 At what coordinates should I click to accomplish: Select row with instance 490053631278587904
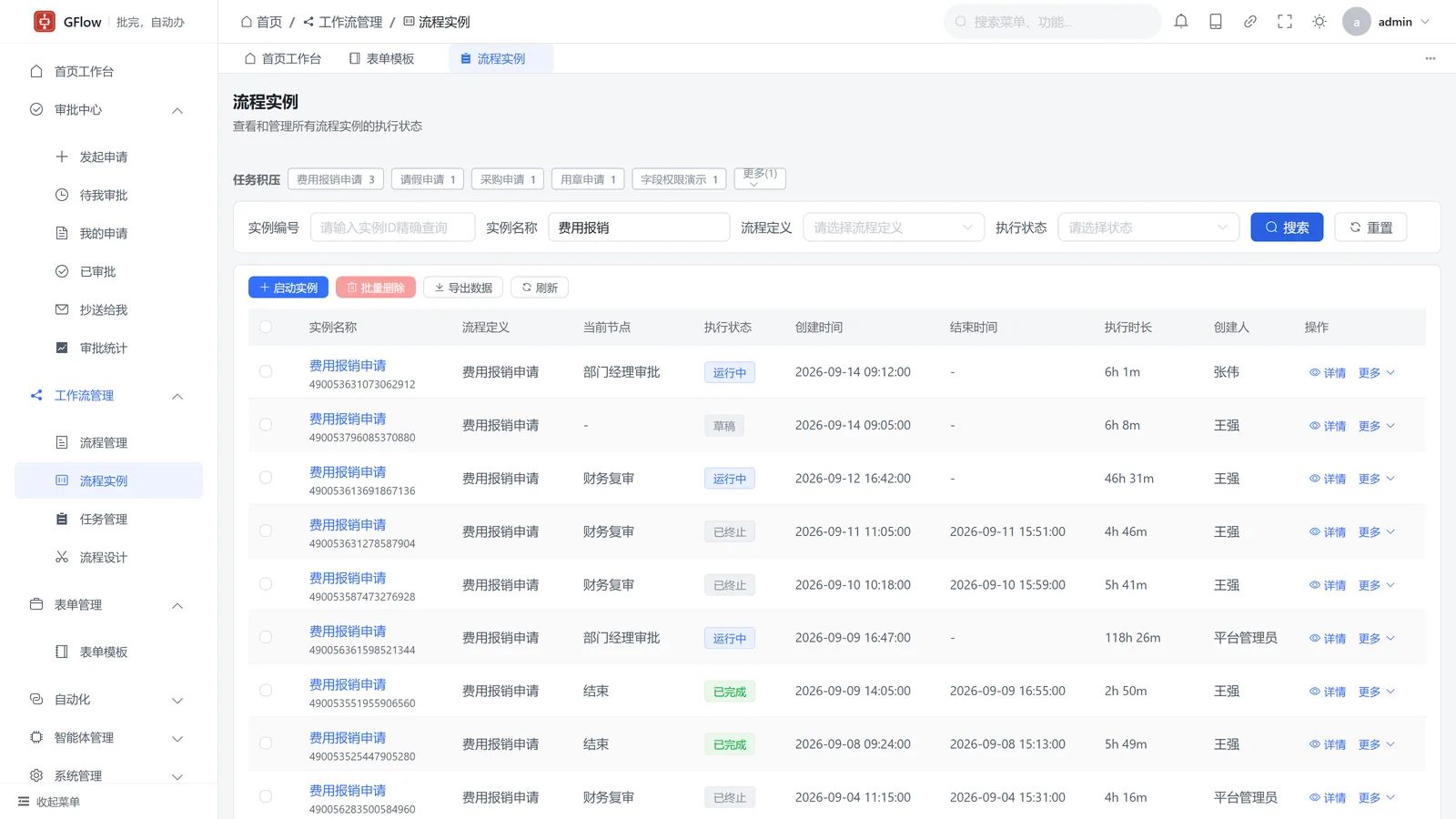click(266, 531)
